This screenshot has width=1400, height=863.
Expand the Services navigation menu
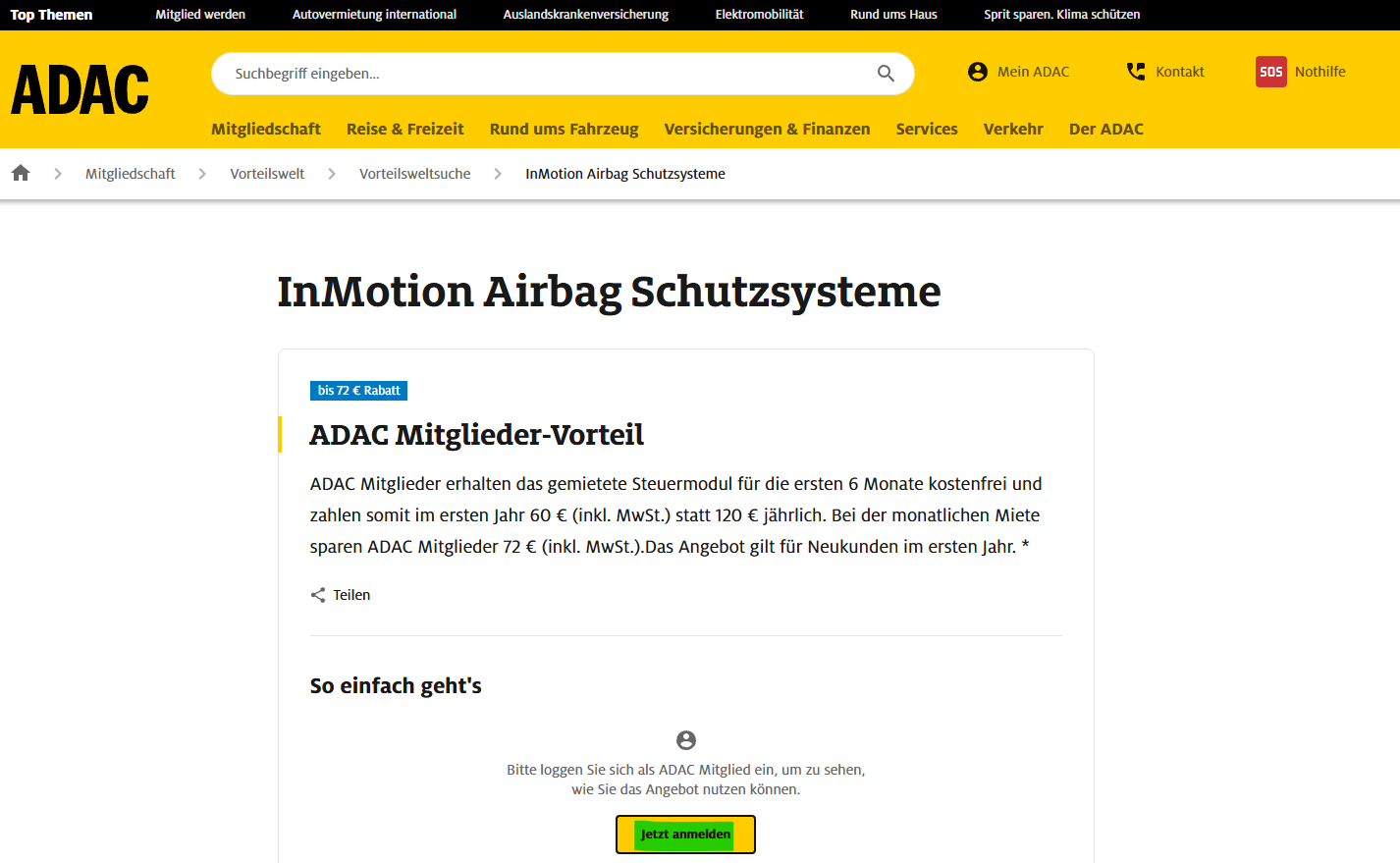926,129
